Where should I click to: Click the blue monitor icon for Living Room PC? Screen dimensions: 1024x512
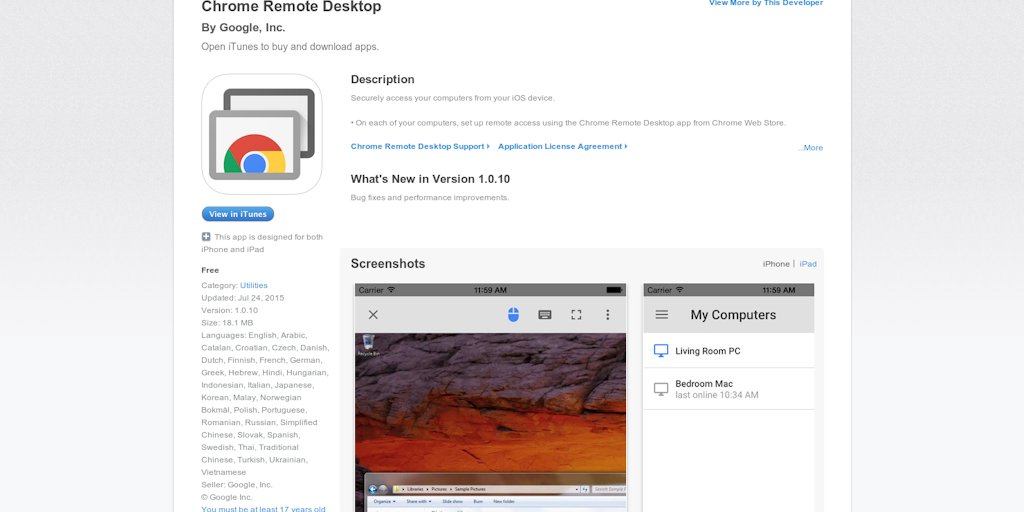point(661,351)
